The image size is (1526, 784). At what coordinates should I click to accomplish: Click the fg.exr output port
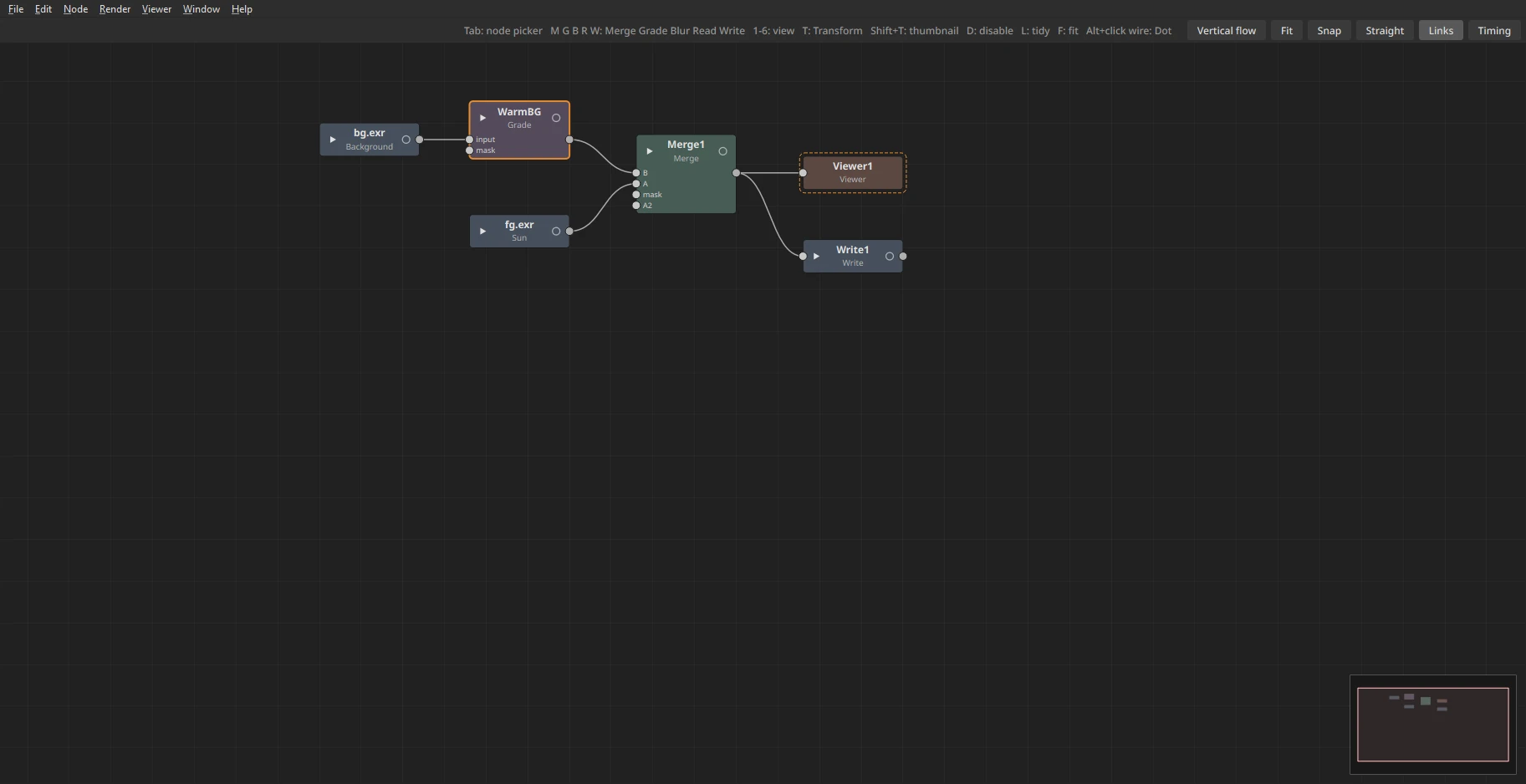(569, 232)
